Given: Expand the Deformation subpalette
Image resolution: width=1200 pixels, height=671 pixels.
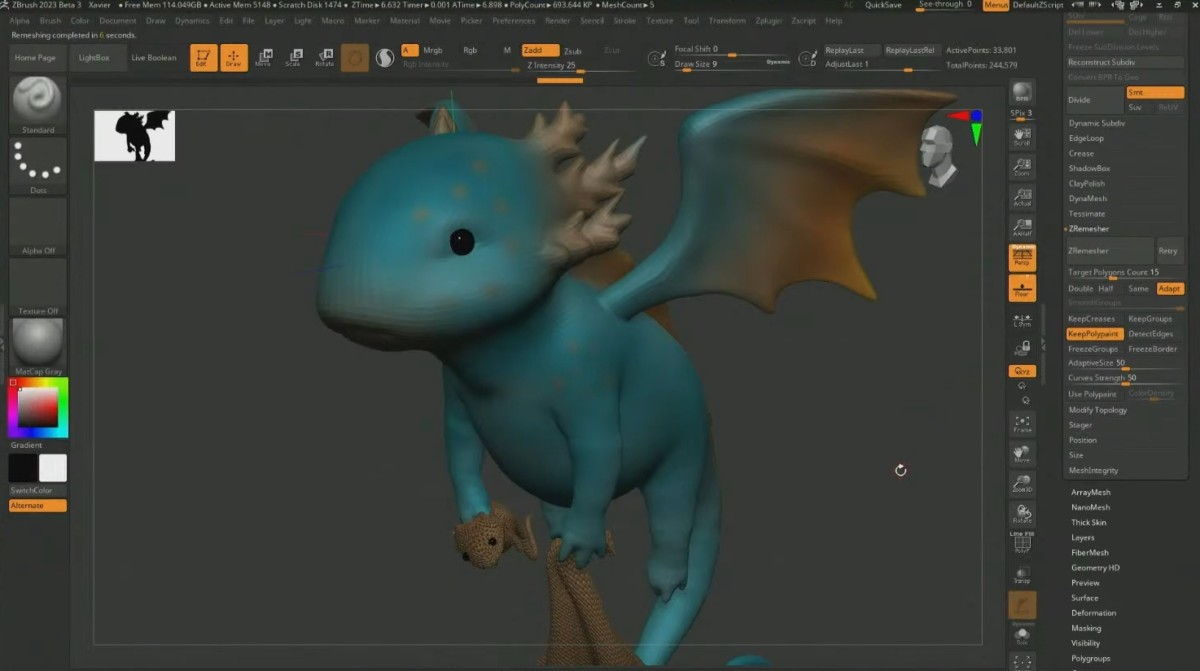Looking at the screenshot, I should click(x=1093, y=613).
